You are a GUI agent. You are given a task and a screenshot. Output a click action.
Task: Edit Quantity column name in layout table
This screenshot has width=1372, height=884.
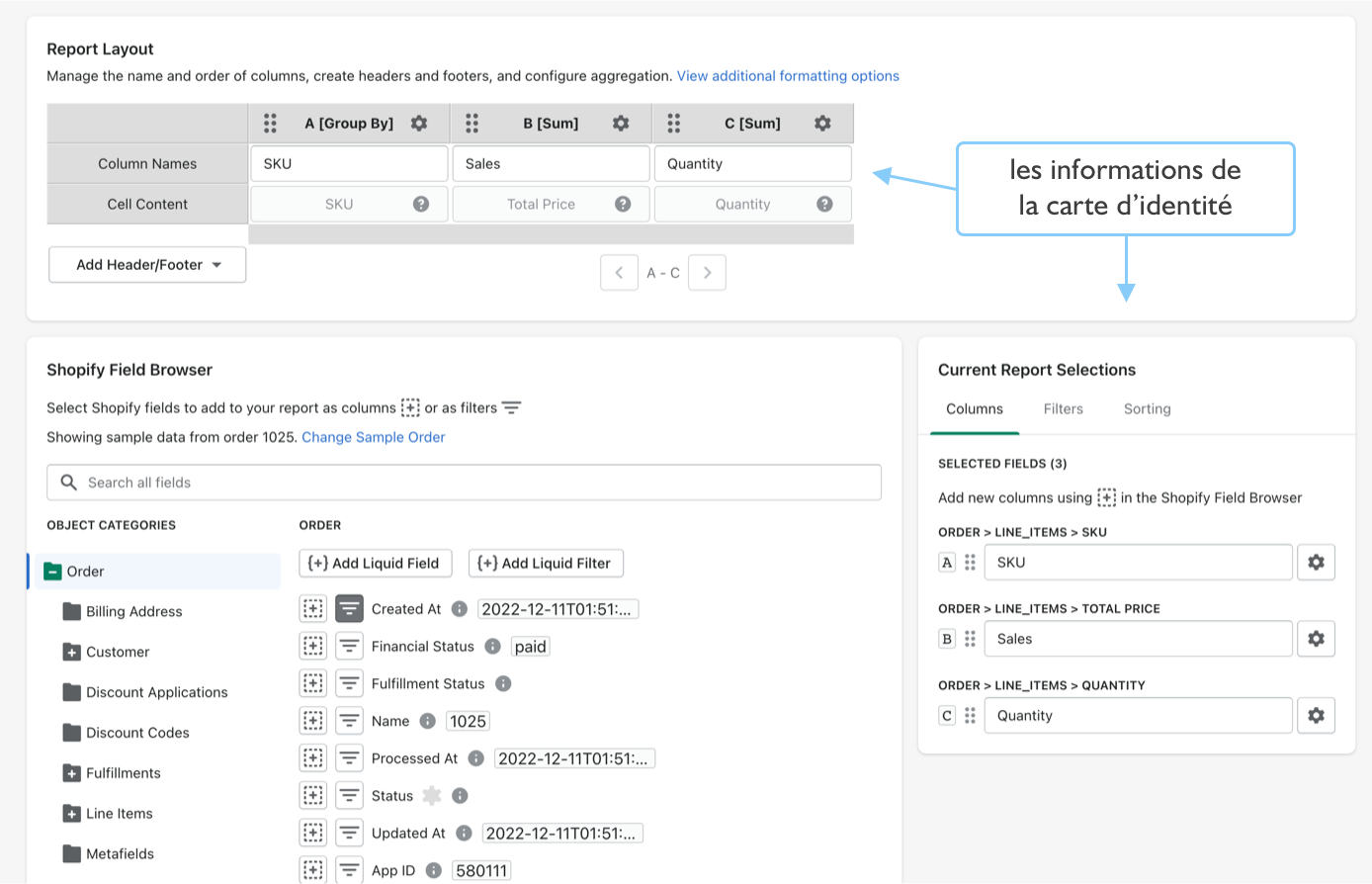click(752, 164)
